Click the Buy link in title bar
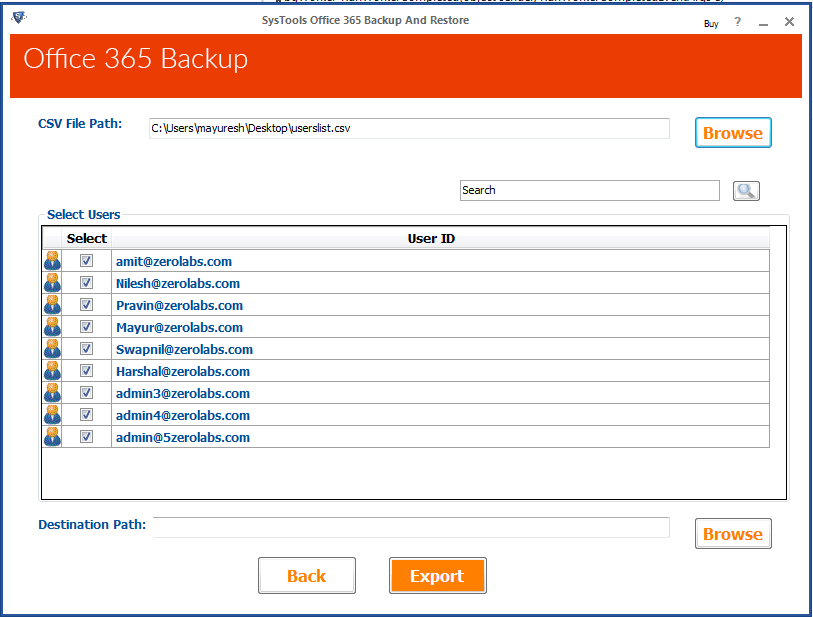 [x=711, y=24]
